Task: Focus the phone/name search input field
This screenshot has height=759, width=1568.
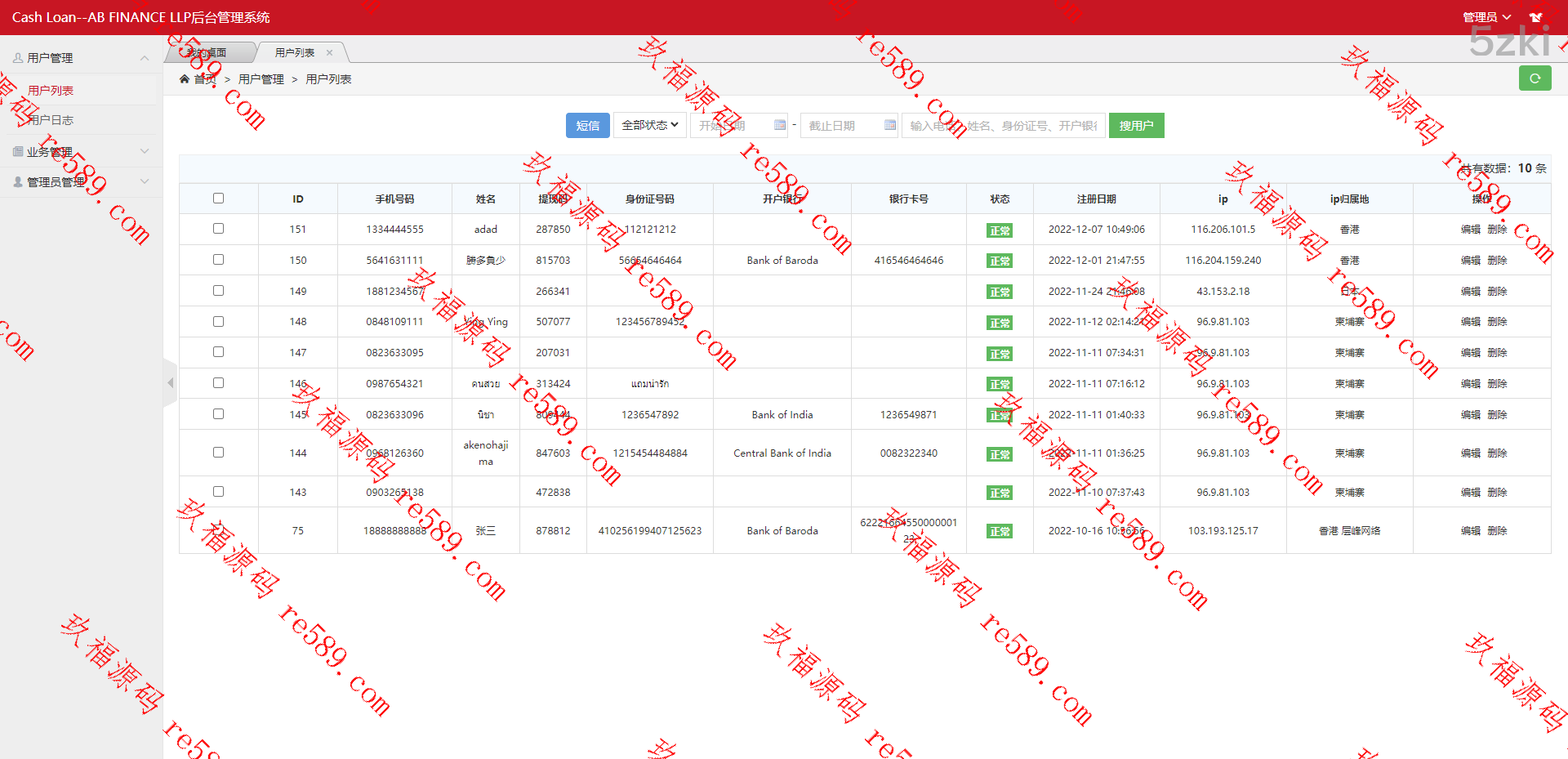Action: 1003,125
